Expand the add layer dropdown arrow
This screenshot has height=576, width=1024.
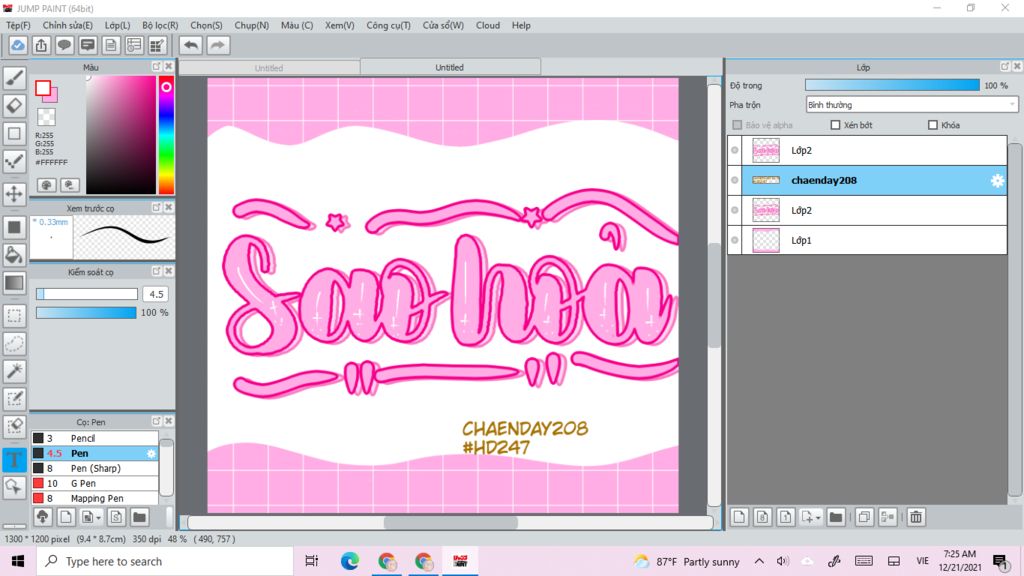[x=818, y=518]
